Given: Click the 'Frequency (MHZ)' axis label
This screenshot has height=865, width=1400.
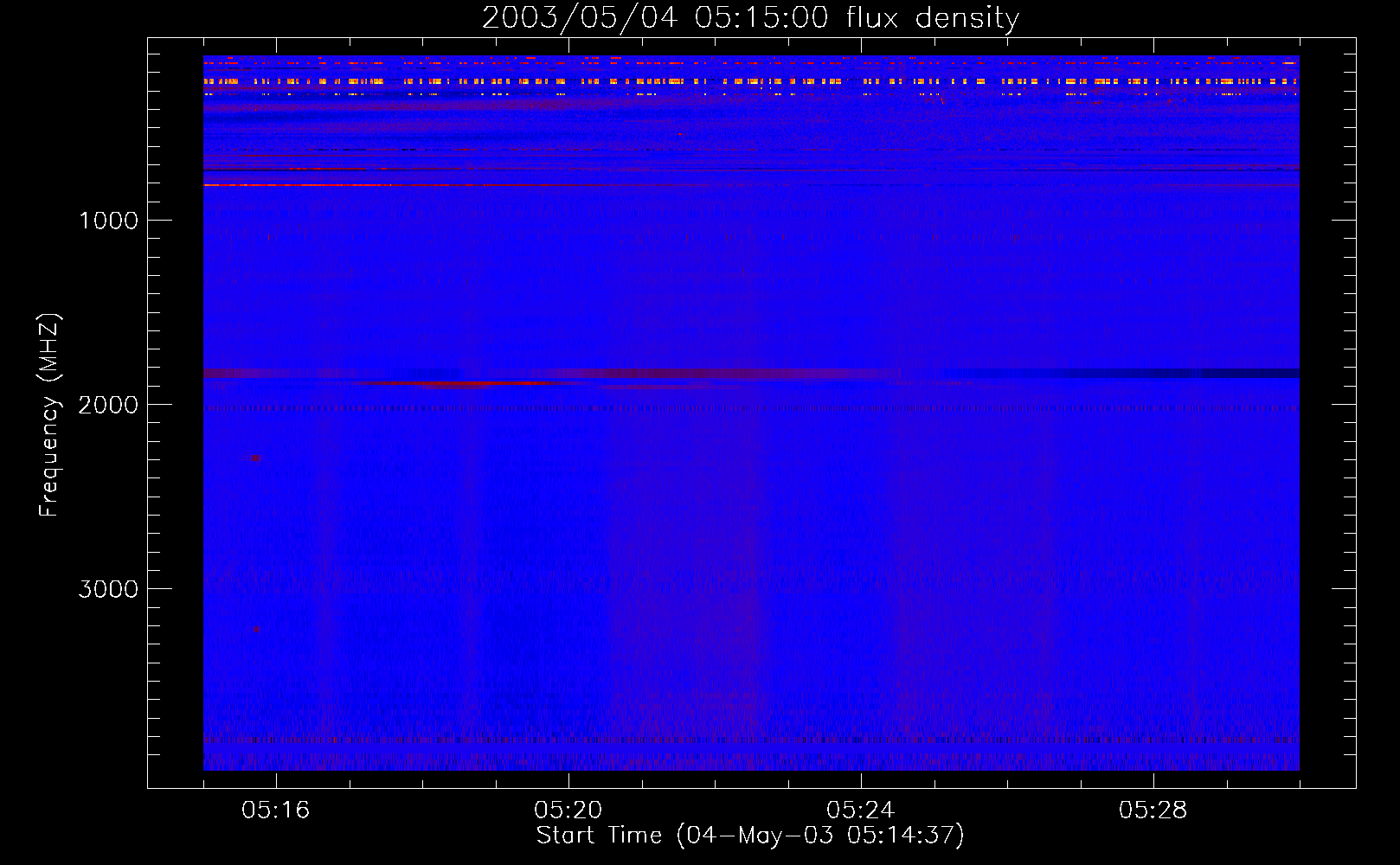Looking at the screenshot, I should pyautogui.click(x=48, y=415).
